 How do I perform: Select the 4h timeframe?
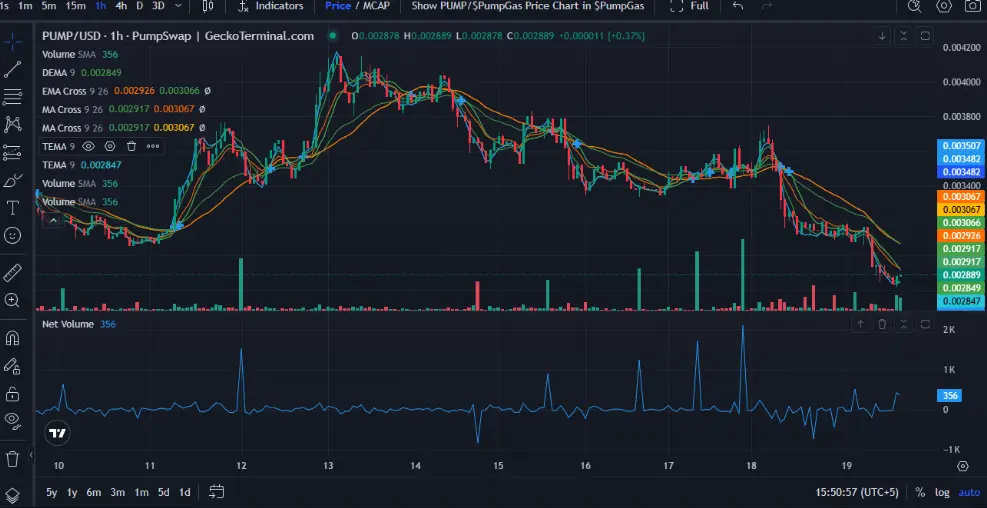121,6
